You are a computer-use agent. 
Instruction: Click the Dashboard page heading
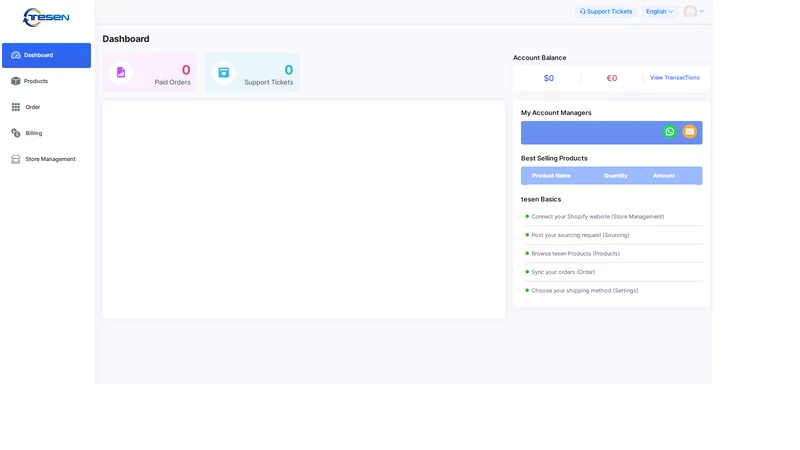pos(126,39)
